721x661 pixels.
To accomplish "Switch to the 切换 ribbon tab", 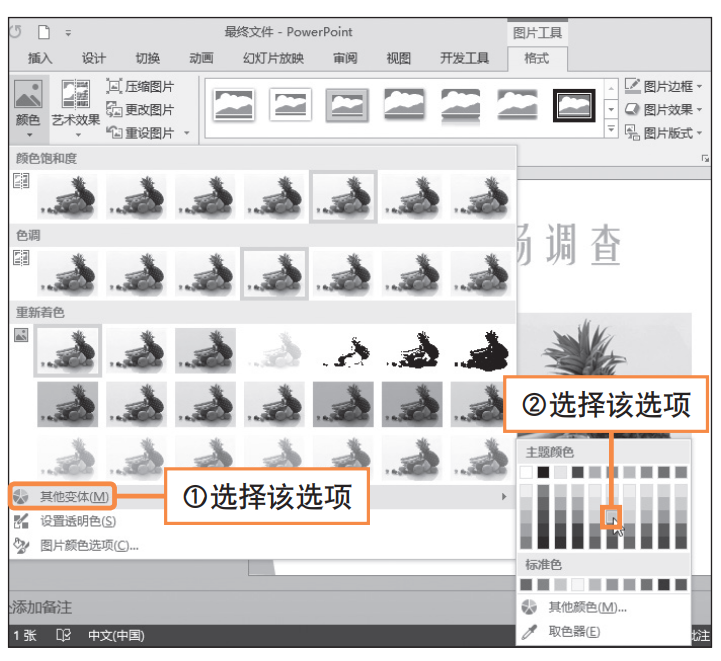I will click(x=148, y=58).
